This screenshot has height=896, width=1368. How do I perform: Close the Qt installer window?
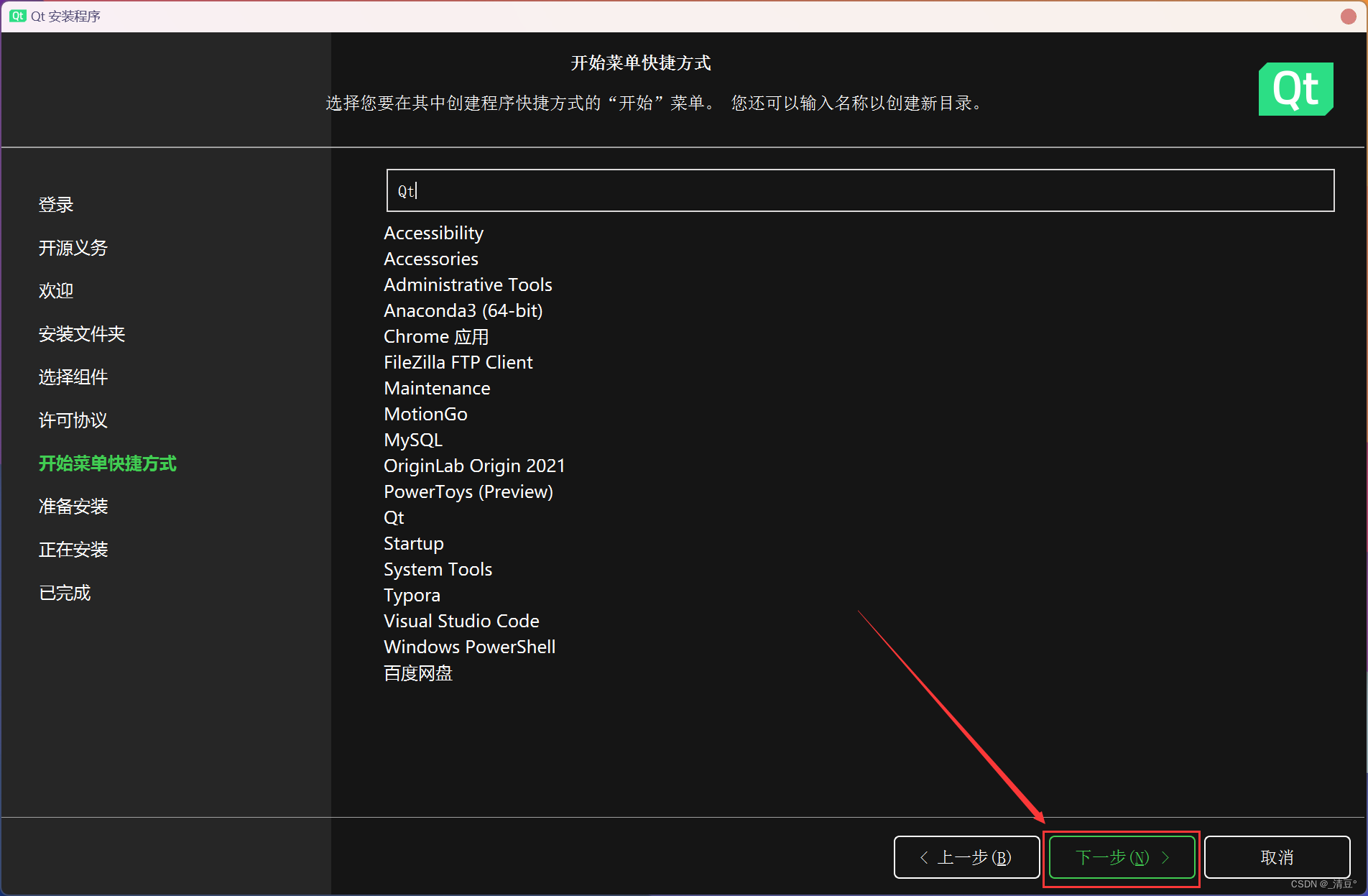coord(1348,16)
